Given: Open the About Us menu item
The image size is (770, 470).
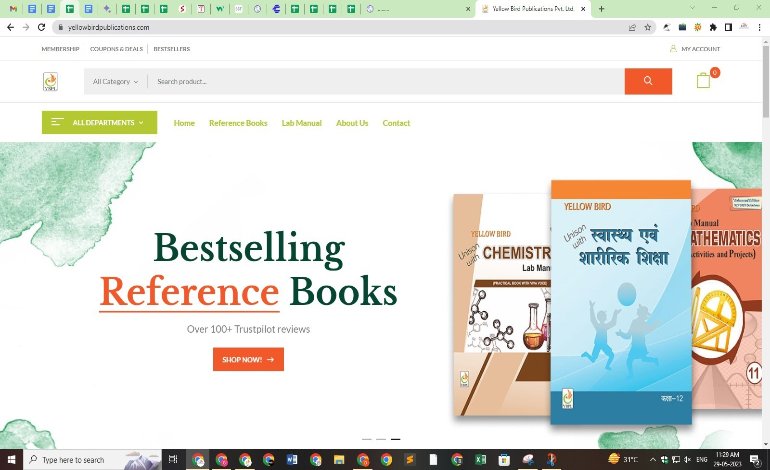Looking at the screenshot, I should tap(352, 123).
